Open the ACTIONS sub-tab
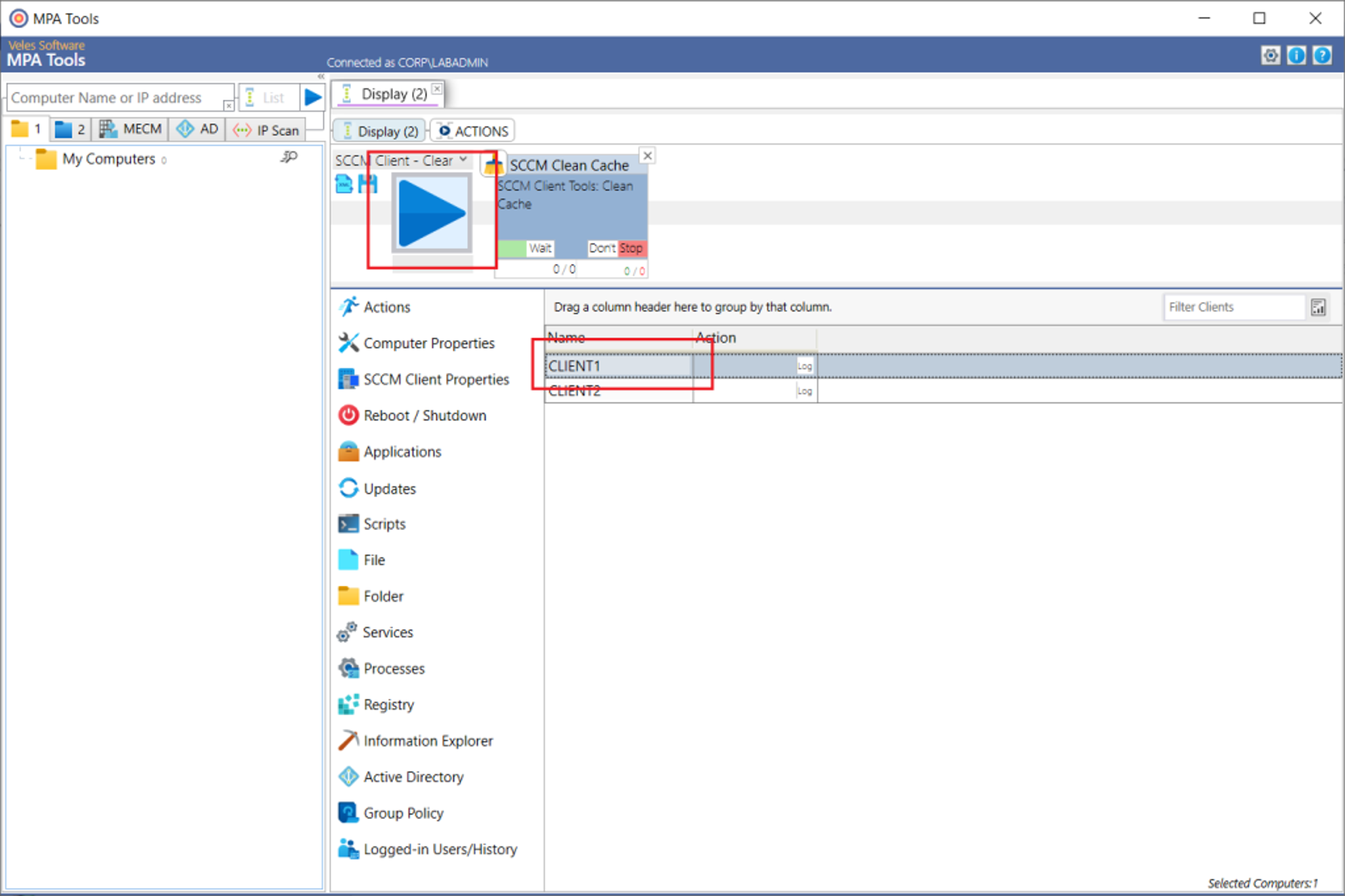This screenshot has width=1345, height=896. 473,131
